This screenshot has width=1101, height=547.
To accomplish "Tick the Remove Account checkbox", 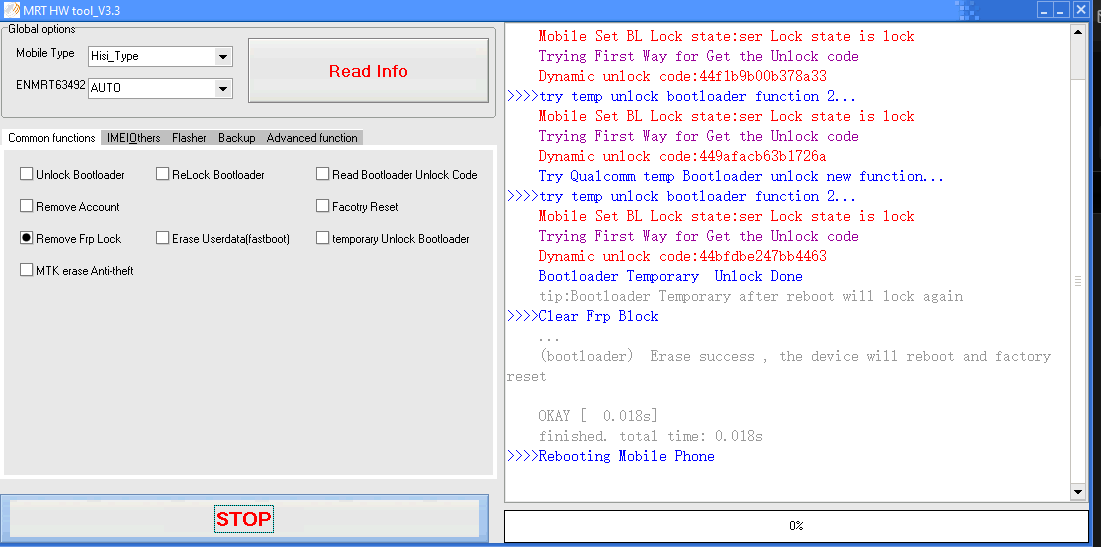I will [x=27, y=206].
